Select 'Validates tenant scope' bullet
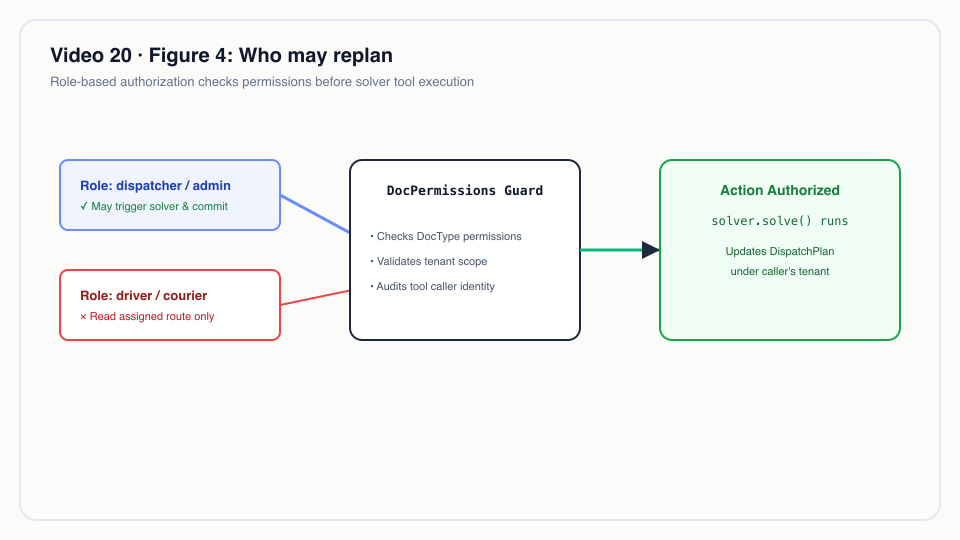The image size is (960, 540). click(429, 261)
